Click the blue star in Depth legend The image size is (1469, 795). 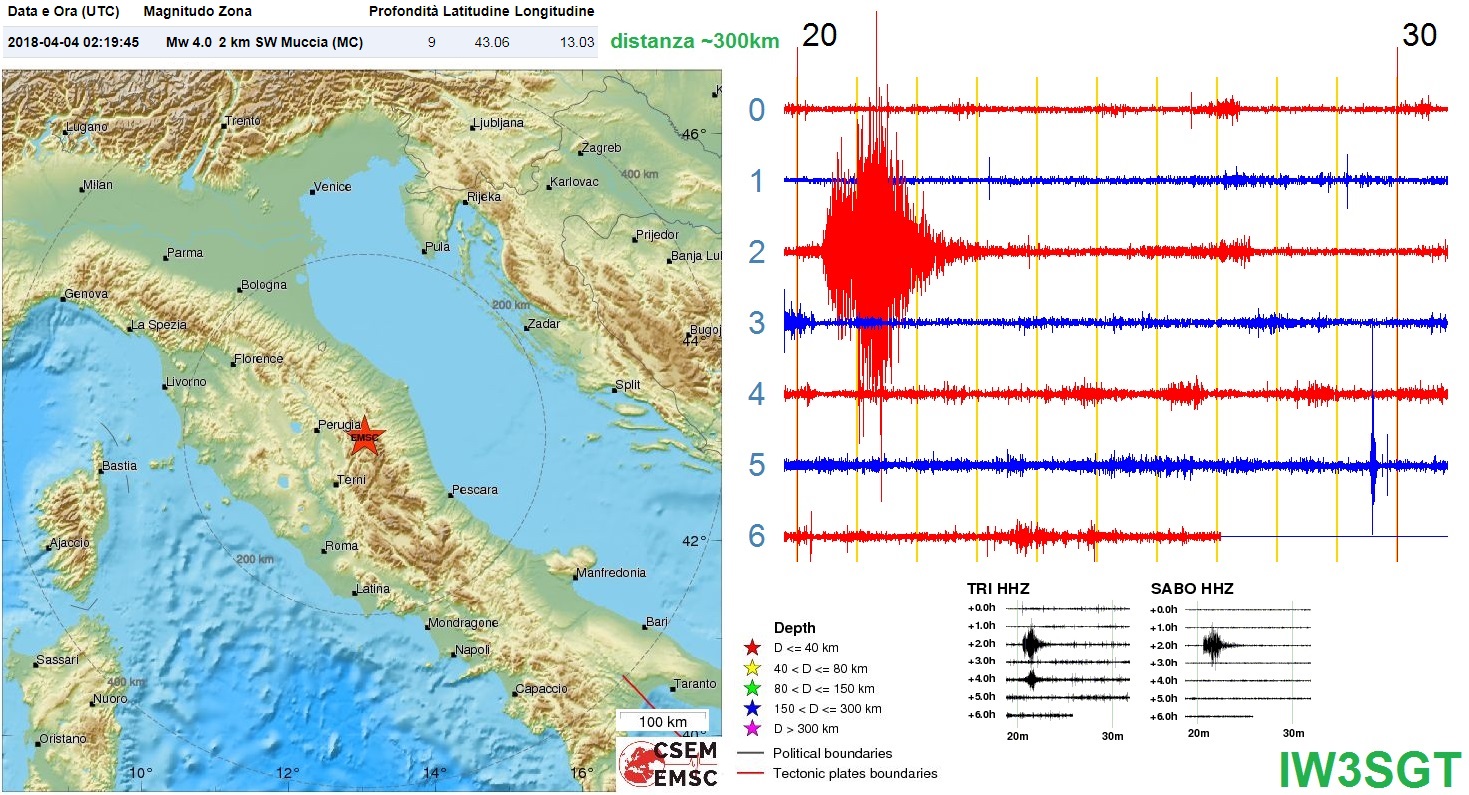[752, 709]
